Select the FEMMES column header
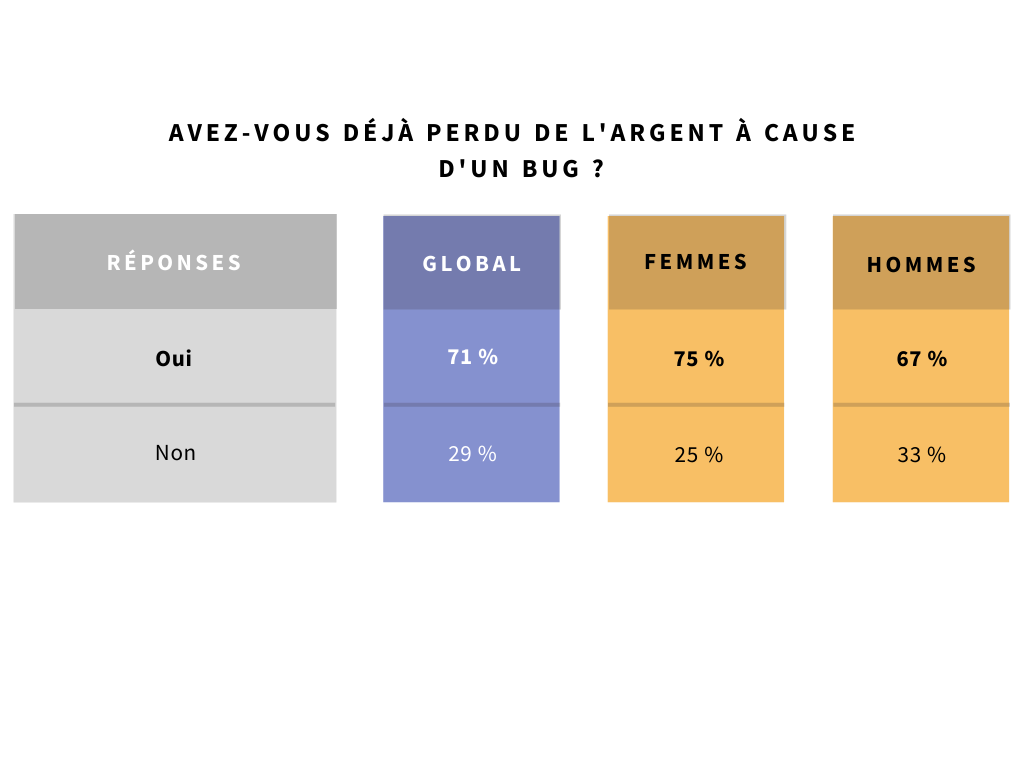Viewport: 1024px width, 768px height. (696, 263)
